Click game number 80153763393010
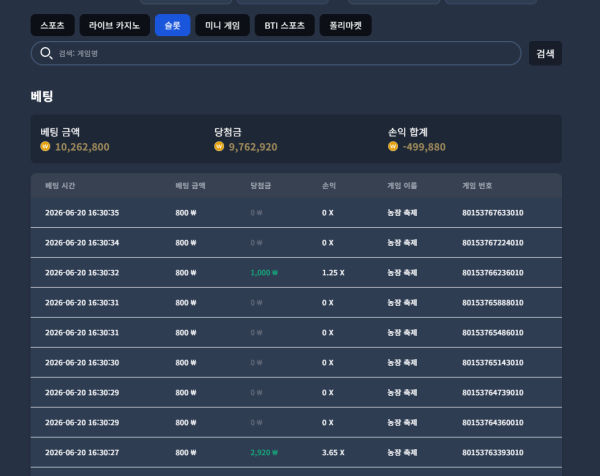 click(493, 452)
